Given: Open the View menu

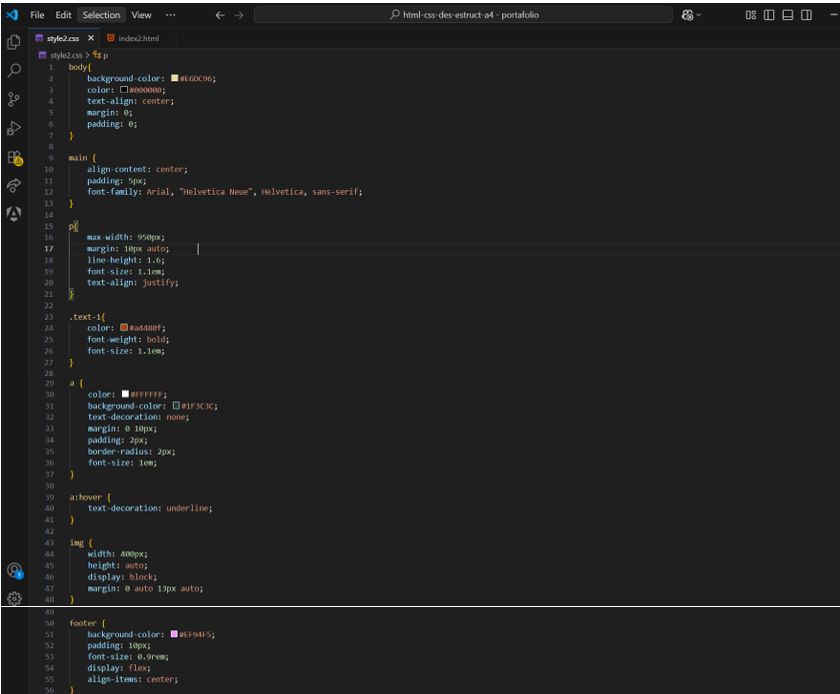Looking at the screenshot, I should tap(141, 15).
